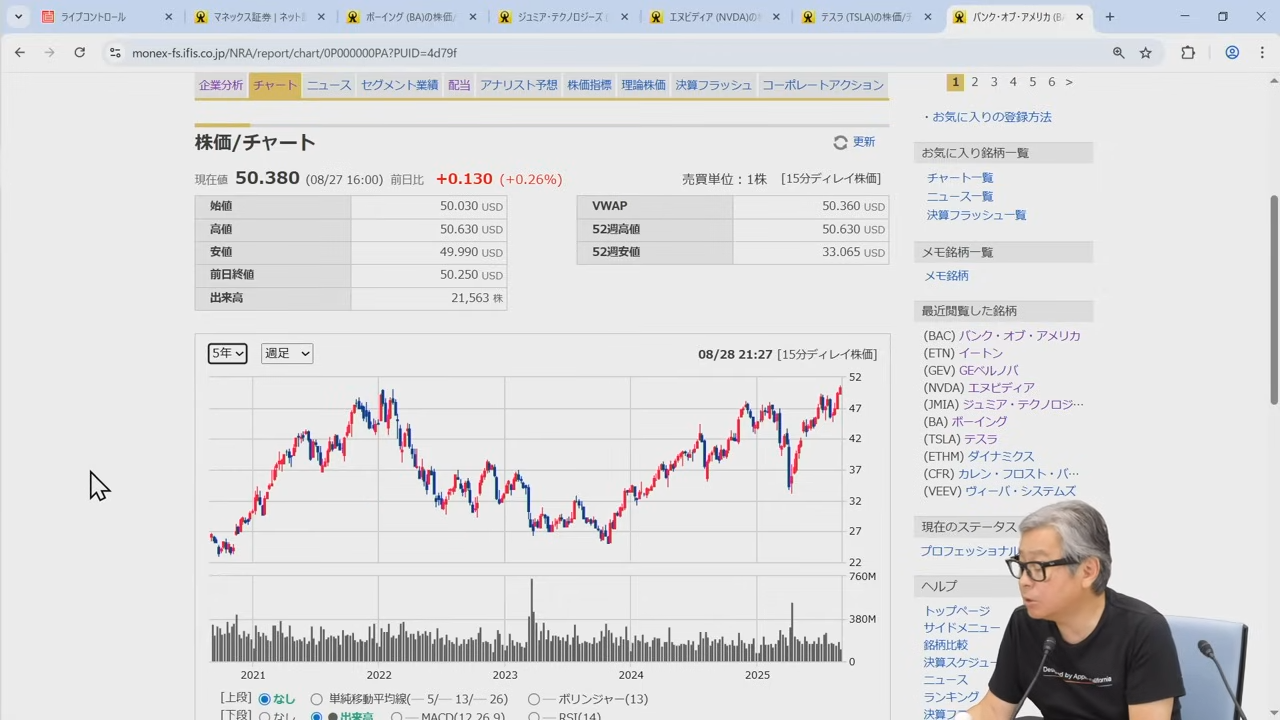Switch to the ライブコントロール browser tab
The image size is (1280, 720).
coord(105,17)
